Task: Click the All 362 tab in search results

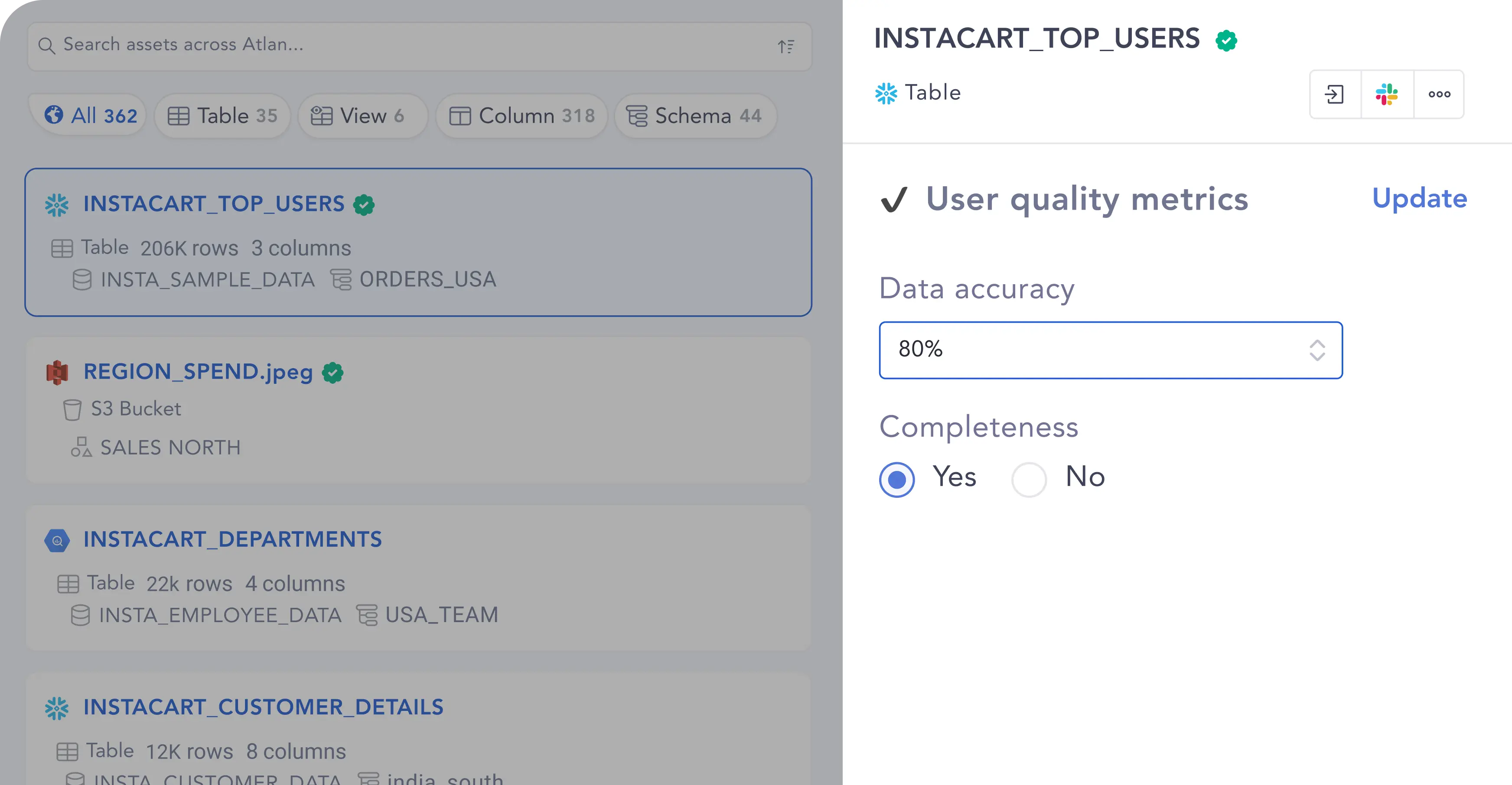Action: coord(90,115)
